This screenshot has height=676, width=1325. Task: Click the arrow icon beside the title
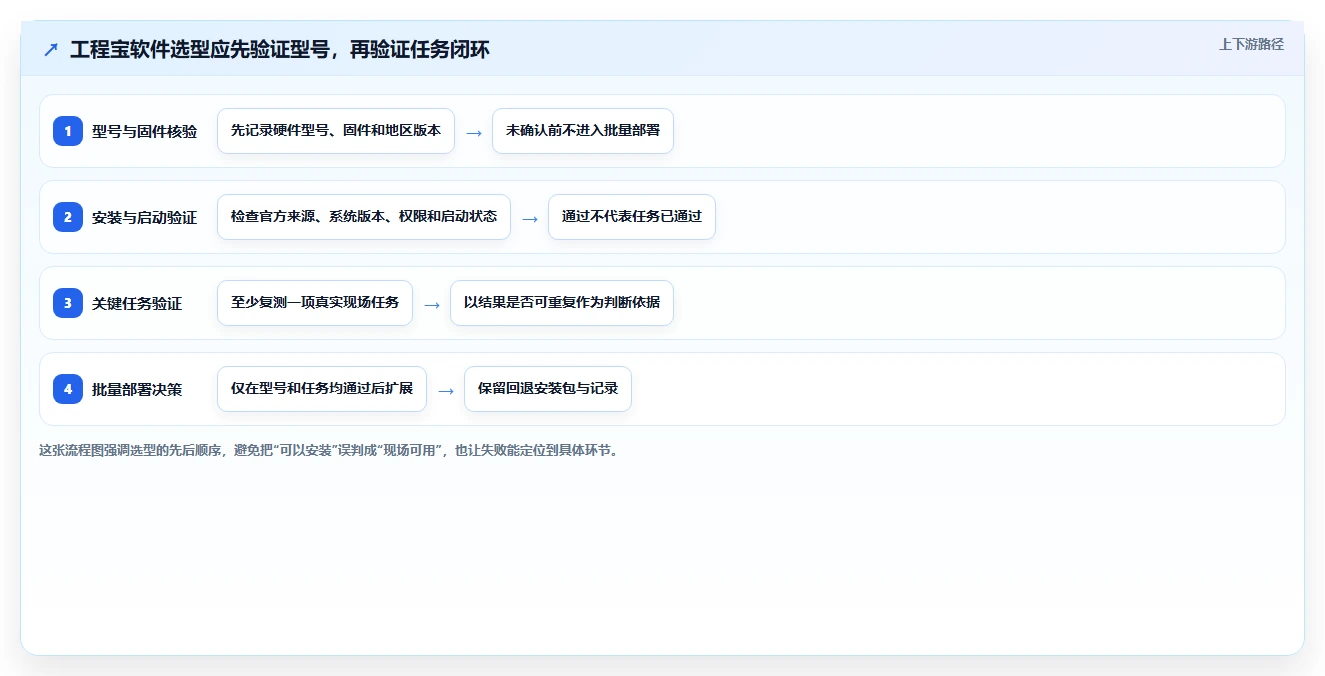(51, 49)
